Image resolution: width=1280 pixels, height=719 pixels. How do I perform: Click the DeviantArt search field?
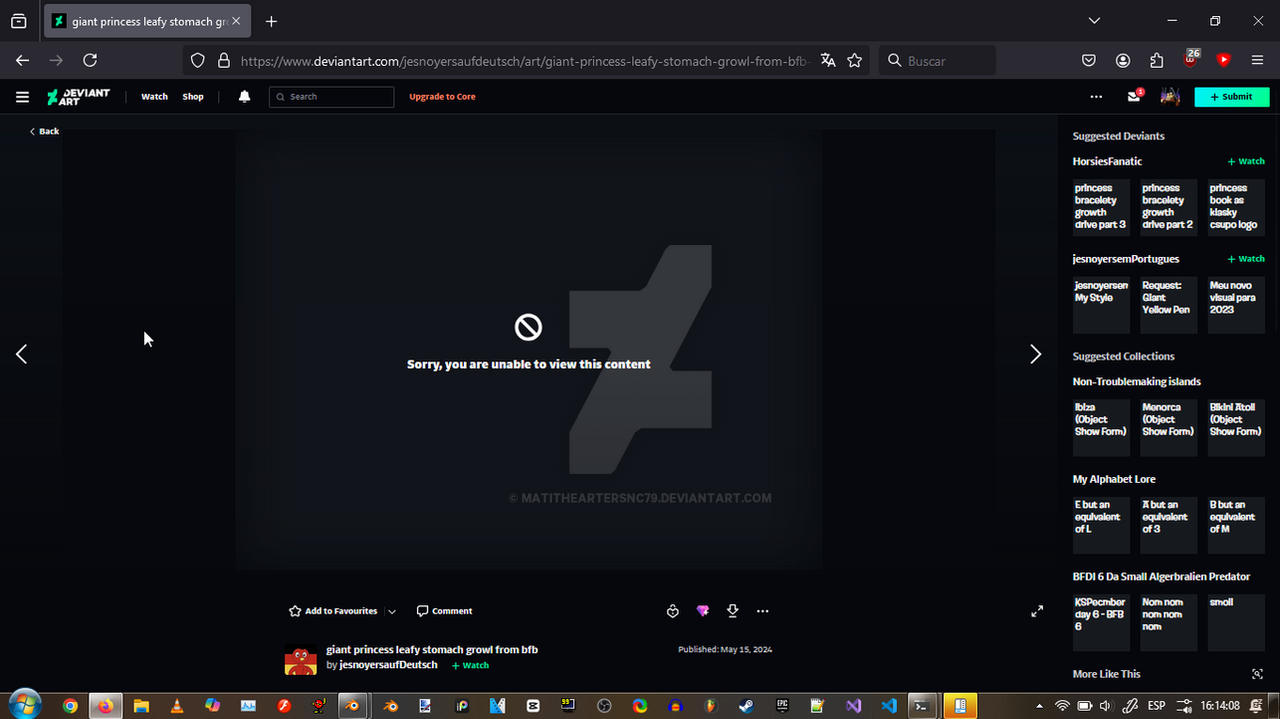coord(331,97)
